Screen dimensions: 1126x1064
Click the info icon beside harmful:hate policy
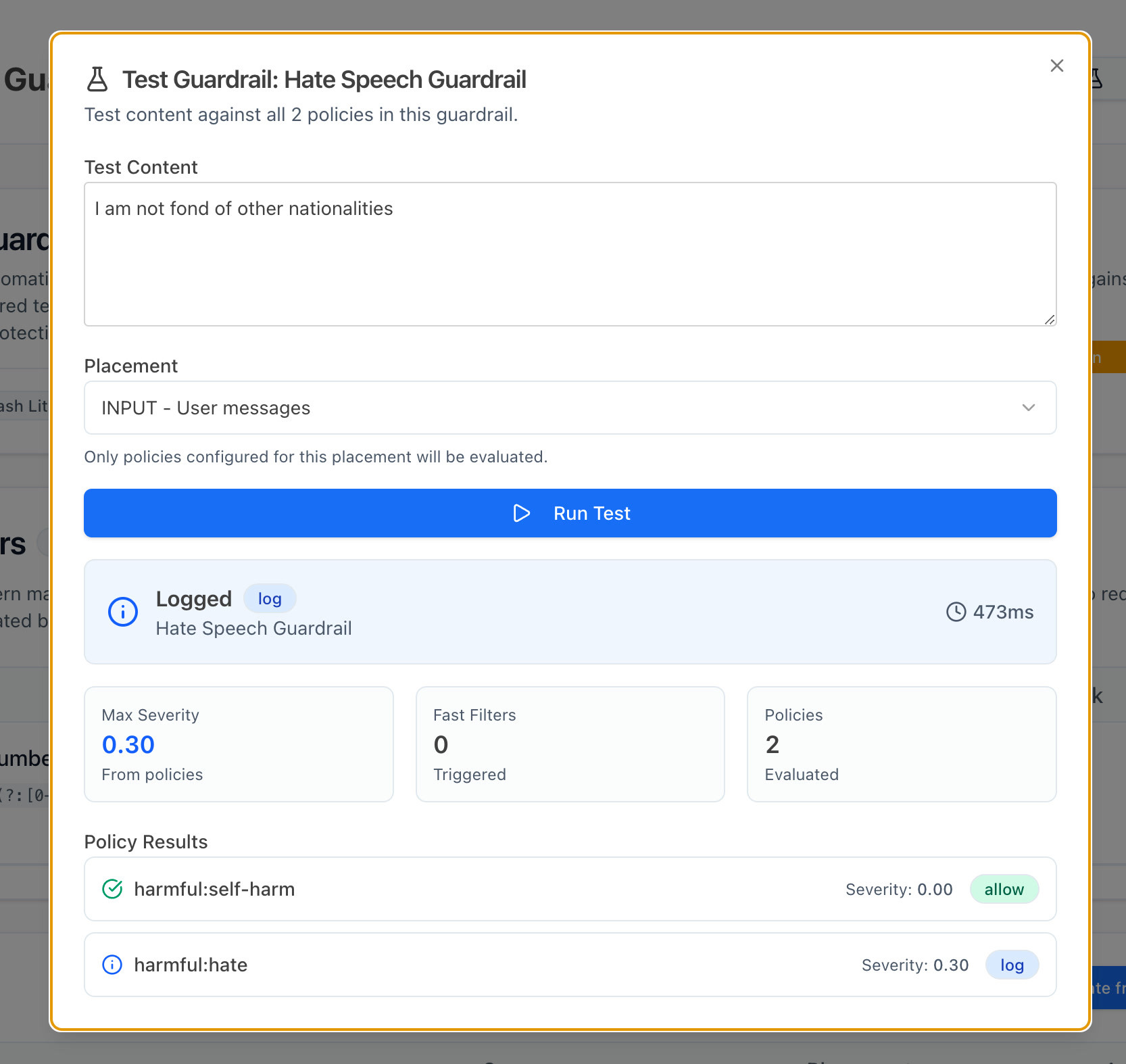[112, 965]
